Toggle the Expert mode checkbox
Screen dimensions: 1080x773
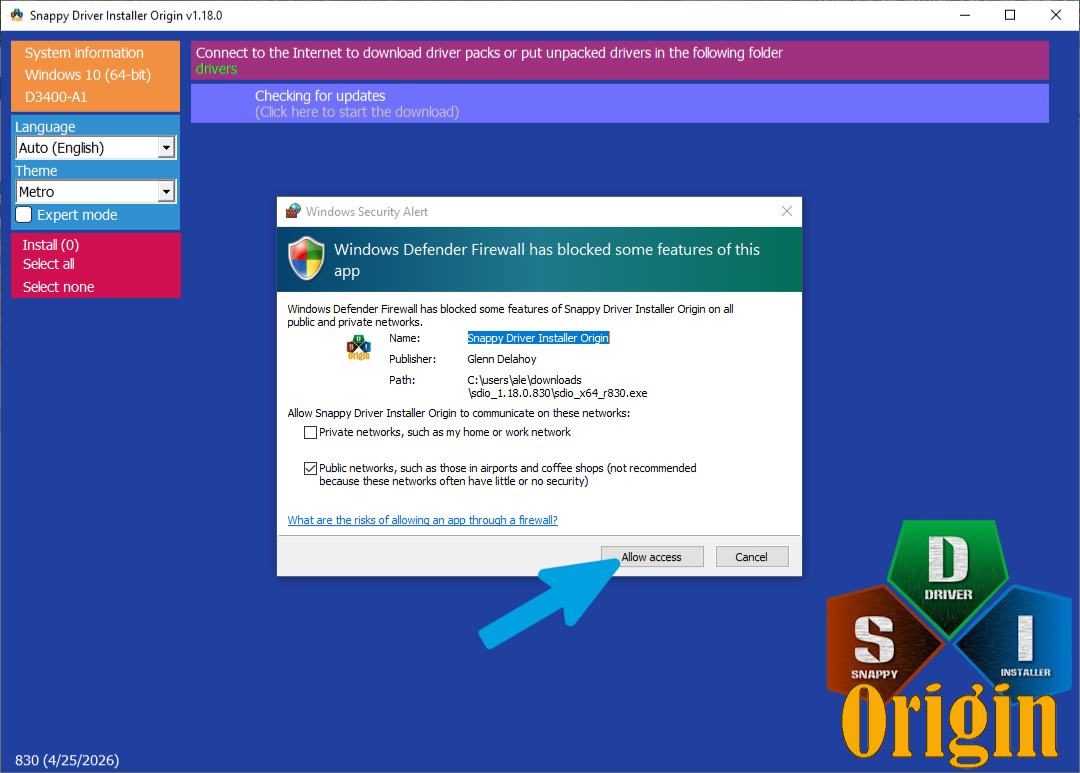24,214
